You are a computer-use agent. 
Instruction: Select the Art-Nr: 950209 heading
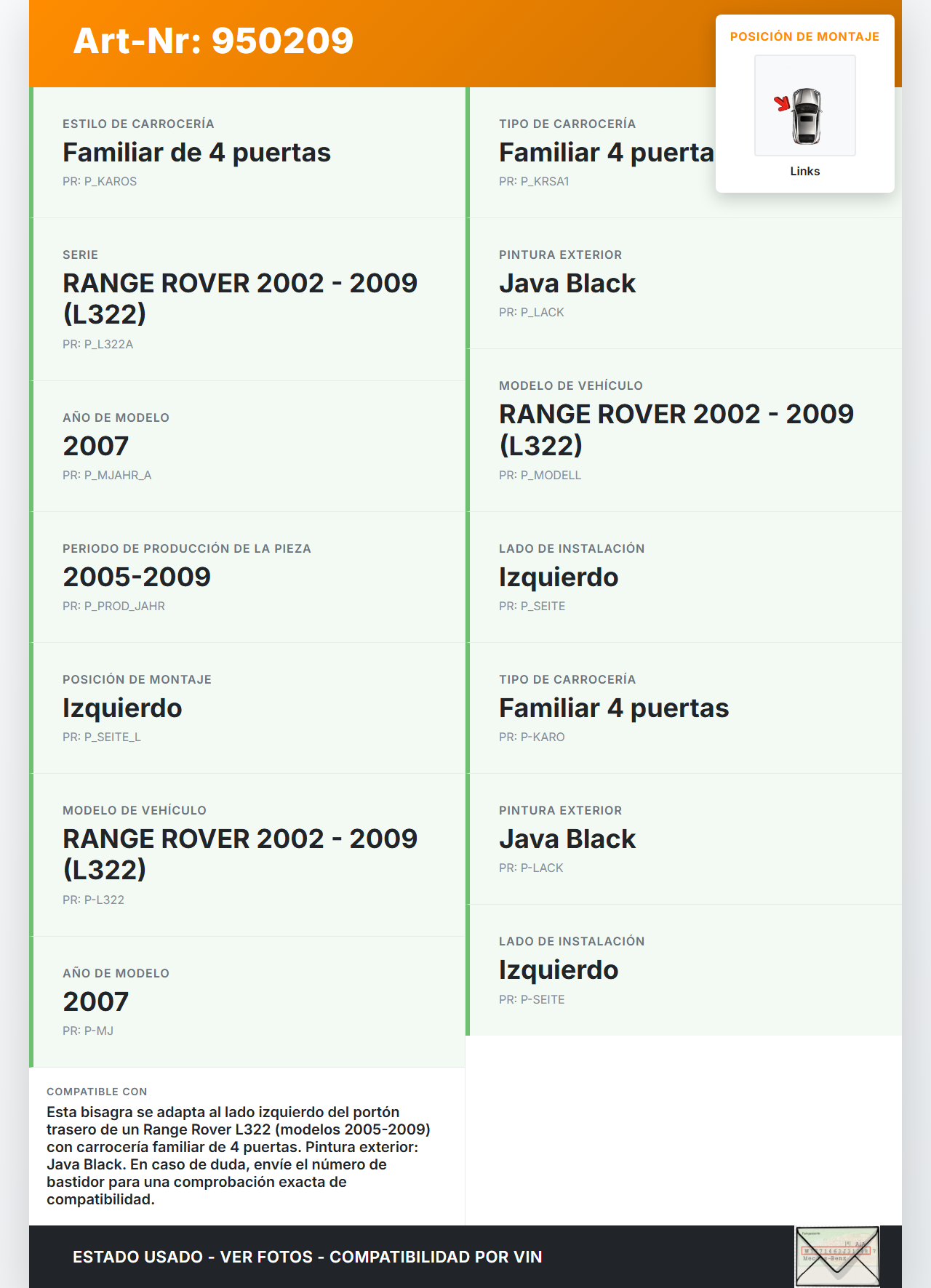tap(213, 41)
